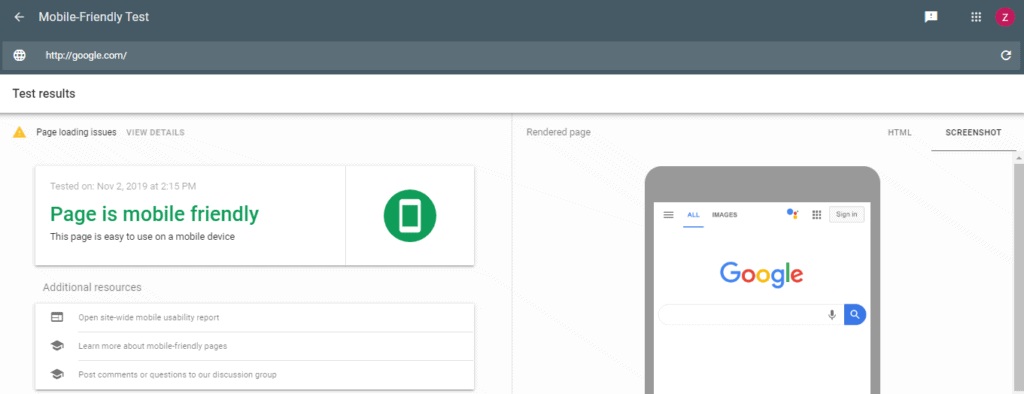Click the 'Page loading issues' text
Viewport: 1024px width, 394px height.
pyautogui.click(x=76, y=132)
